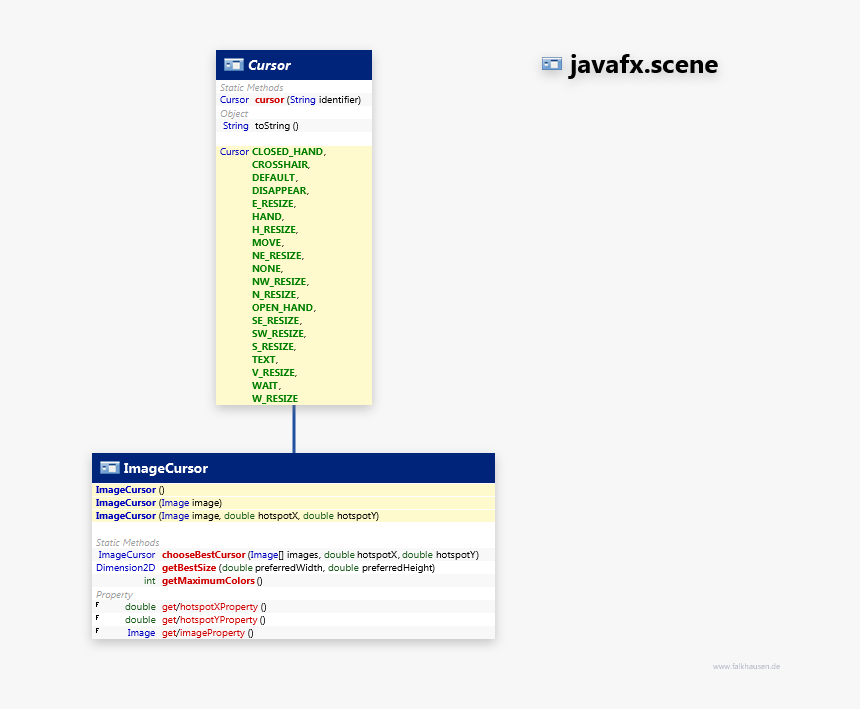Click the inheritance line between Cursor and ImageCursor
Image resolution: width=860 pixels, height=709 pixels.
click(294, 429)
